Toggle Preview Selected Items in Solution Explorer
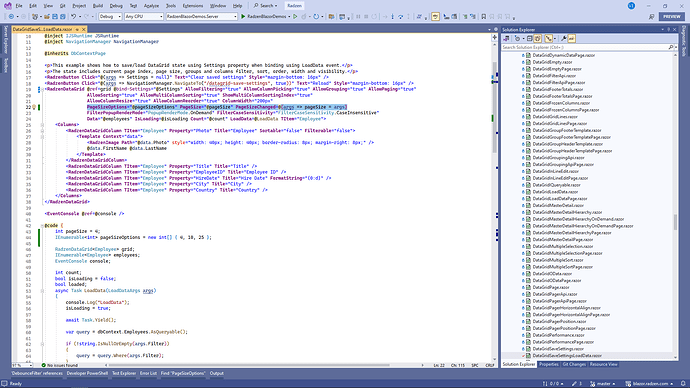 coord(571,39)
